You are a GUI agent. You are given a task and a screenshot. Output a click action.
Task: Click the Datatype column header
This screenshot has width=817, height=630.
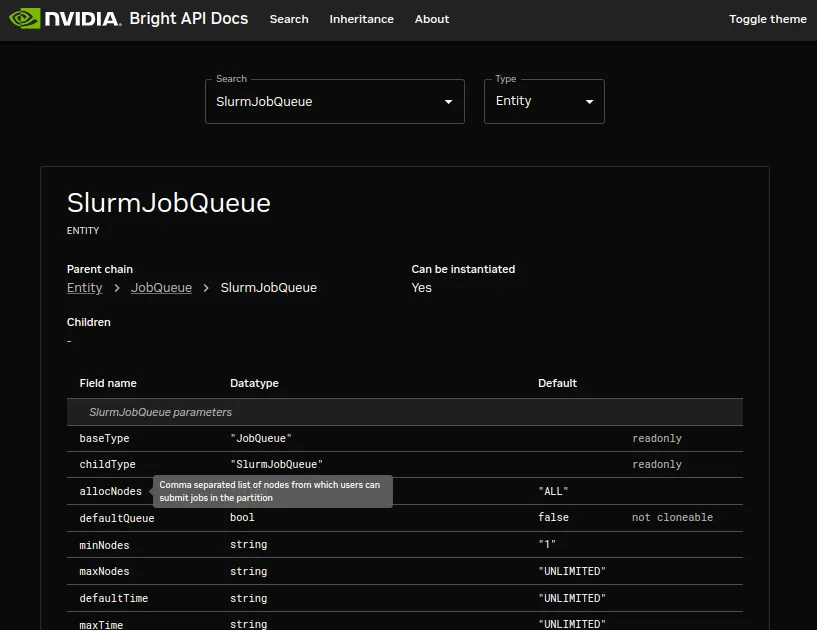coord(254,383)
